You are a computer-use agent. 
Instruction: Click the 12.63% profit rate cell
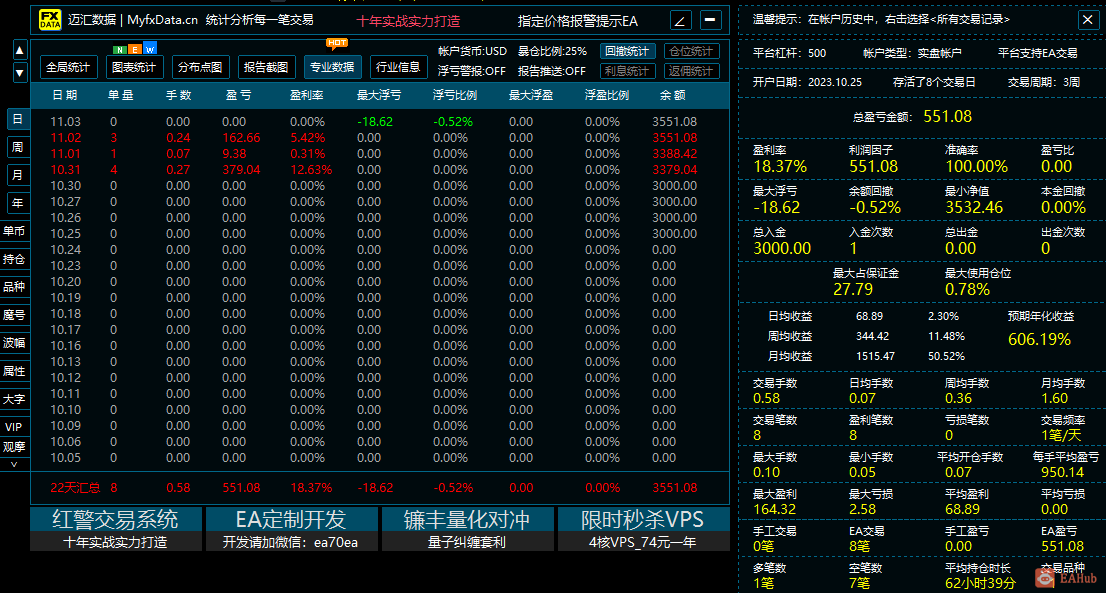pos(311,169)
